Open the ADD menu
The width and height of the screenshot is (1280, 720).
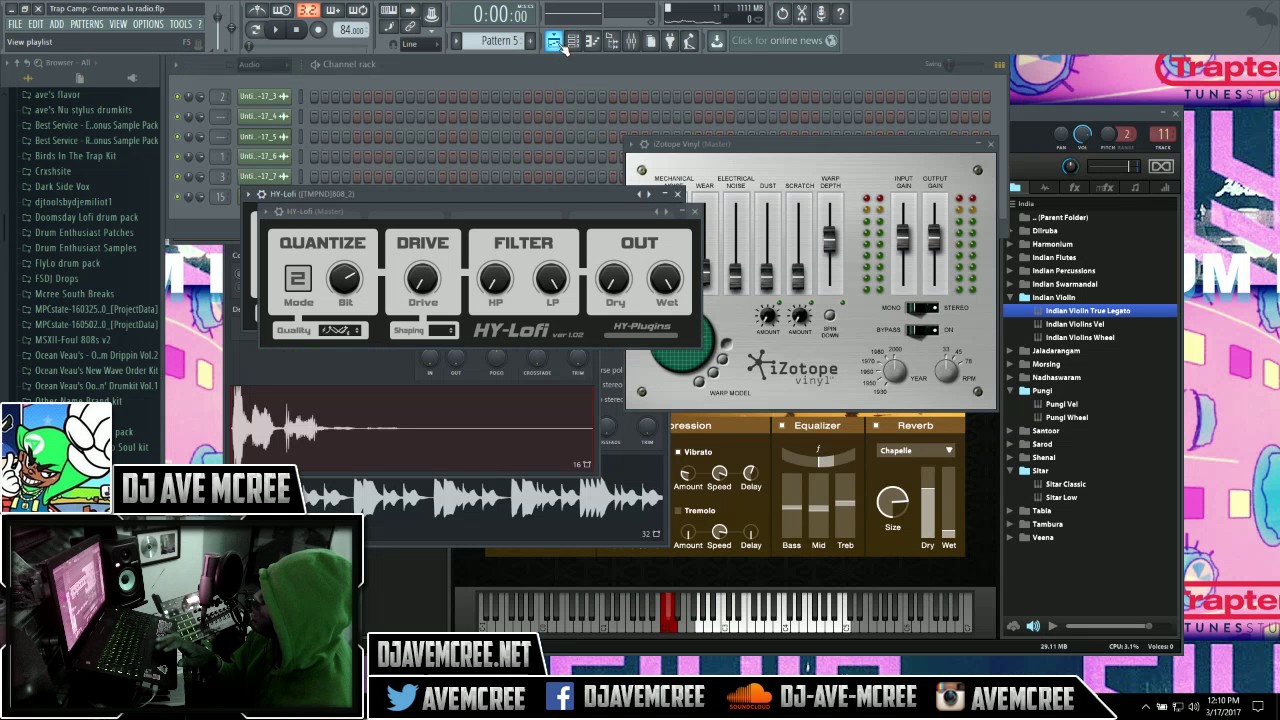(57, 24)
